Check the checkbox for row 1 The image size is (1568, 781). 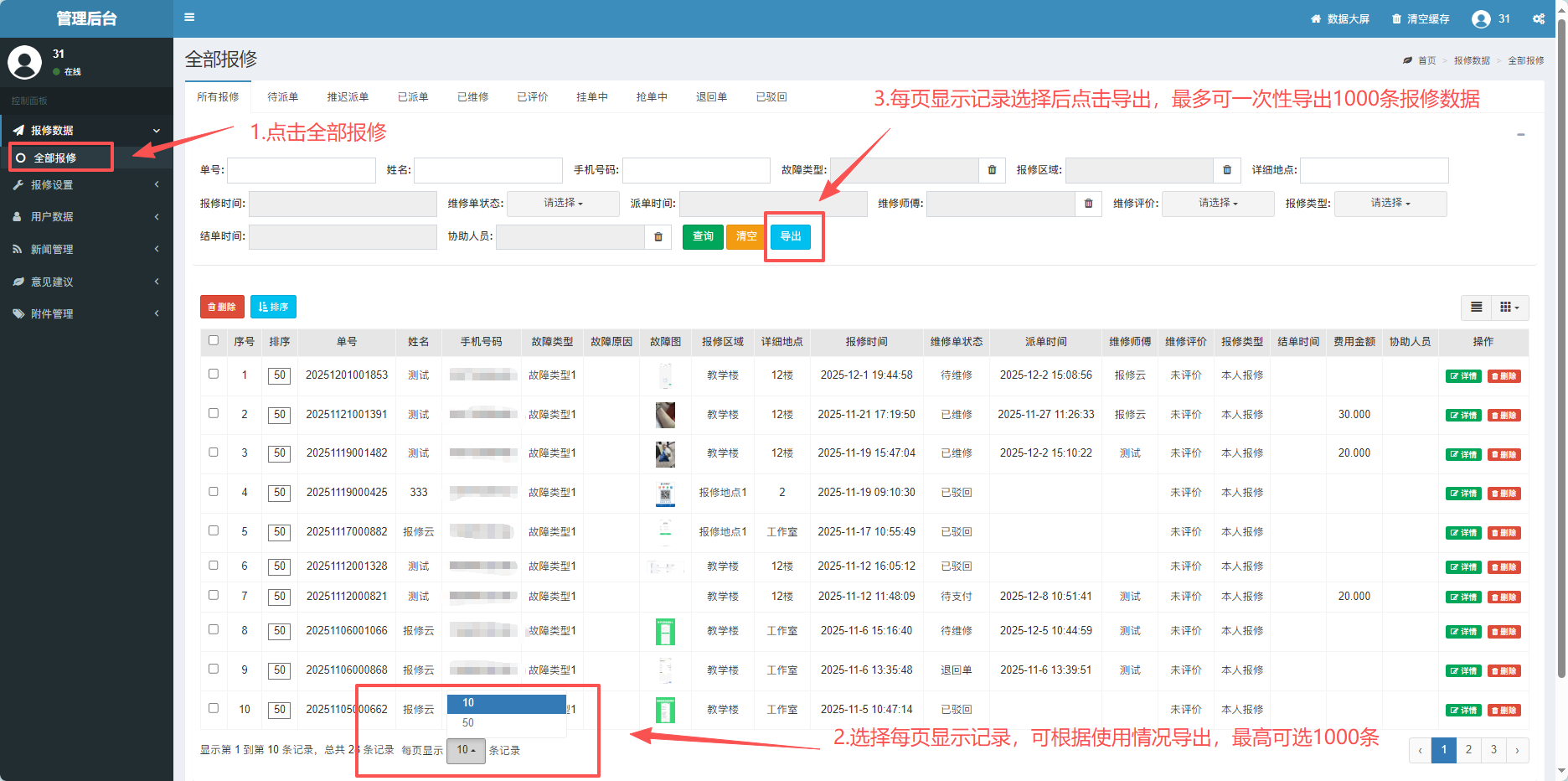point(214,374)
